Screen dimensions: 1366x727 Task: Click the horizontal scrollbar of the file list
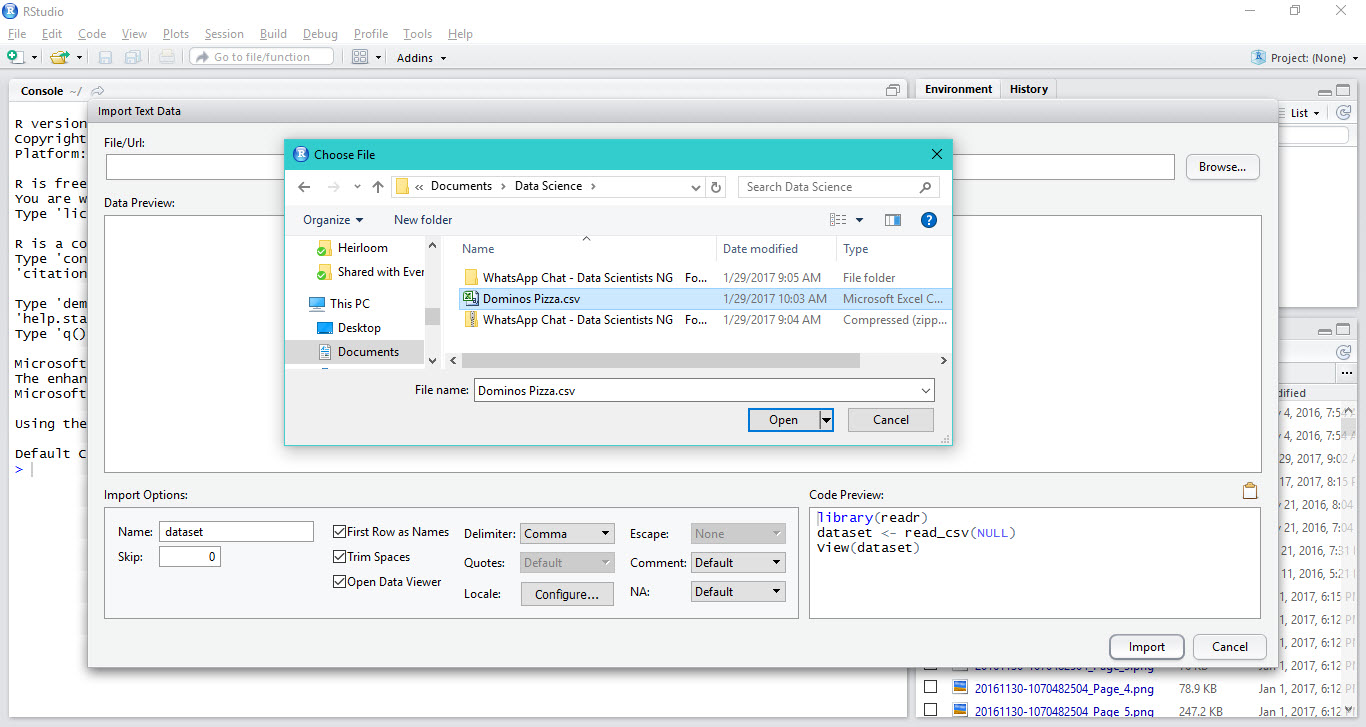pos(660,360)
